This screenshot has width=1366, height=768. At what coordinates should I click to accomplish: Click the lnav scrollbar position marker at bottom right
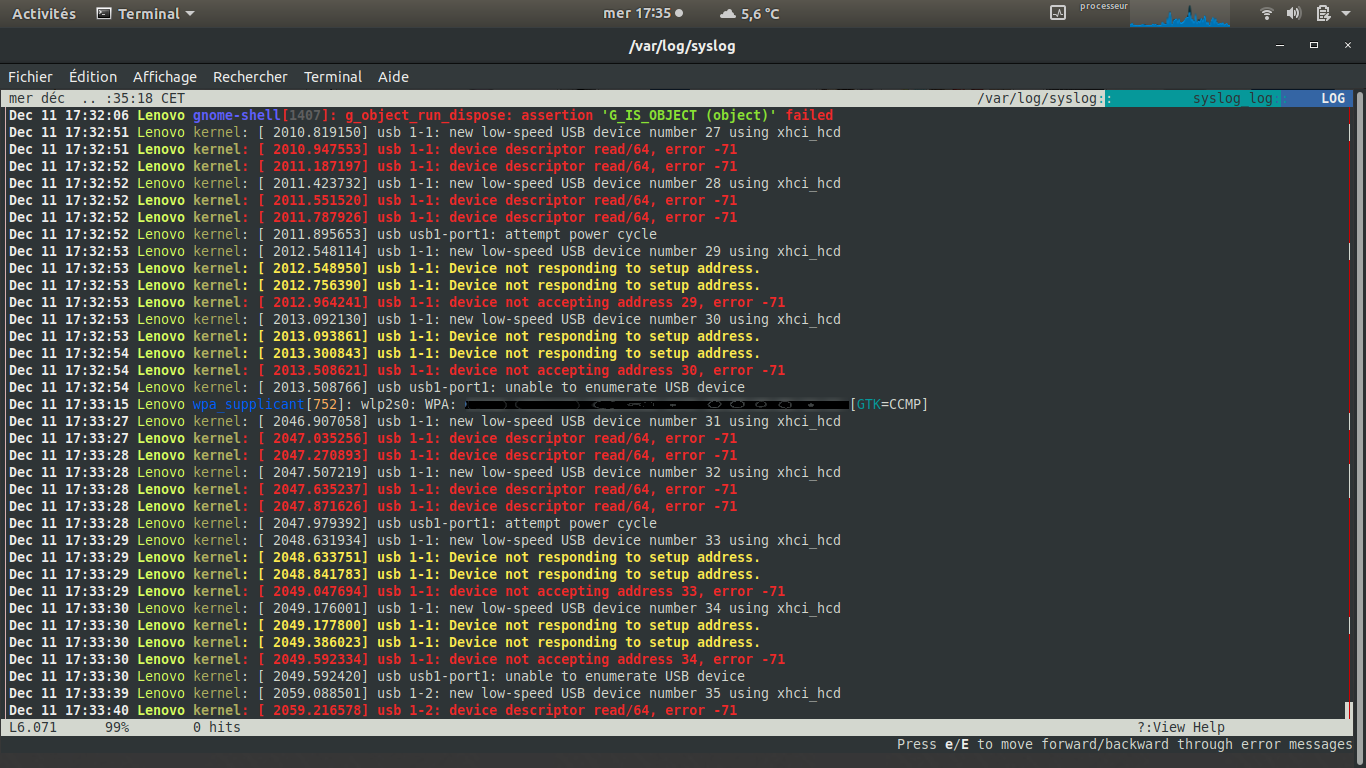click(x=1349, y=711)
